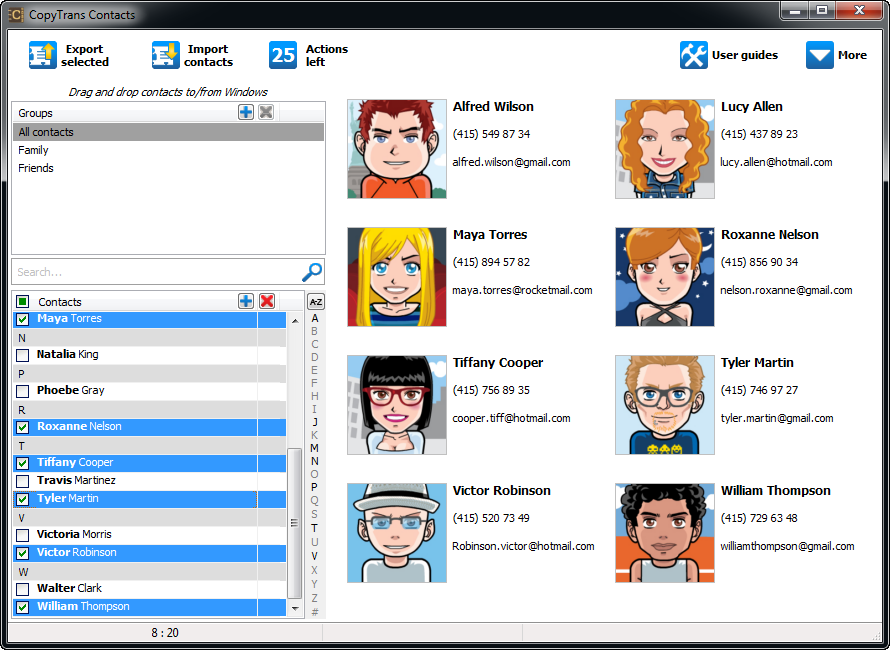Uncheck the Tiffany Cooper checkbox
Image resolution: width=890 pixels, height=650 pixels.
click(x=23, y=463)
